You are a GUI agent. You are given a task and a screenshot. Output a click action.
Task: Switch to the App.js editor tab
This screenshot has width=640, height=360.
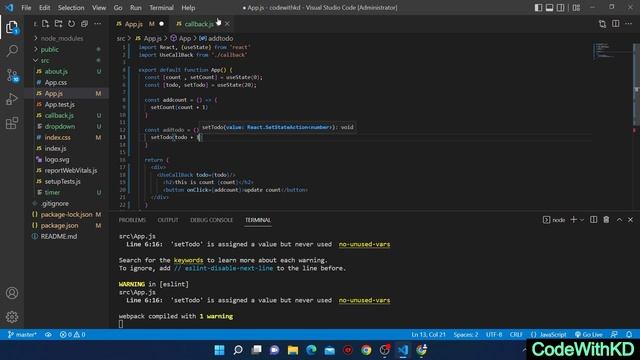click(x=139, y=24)
